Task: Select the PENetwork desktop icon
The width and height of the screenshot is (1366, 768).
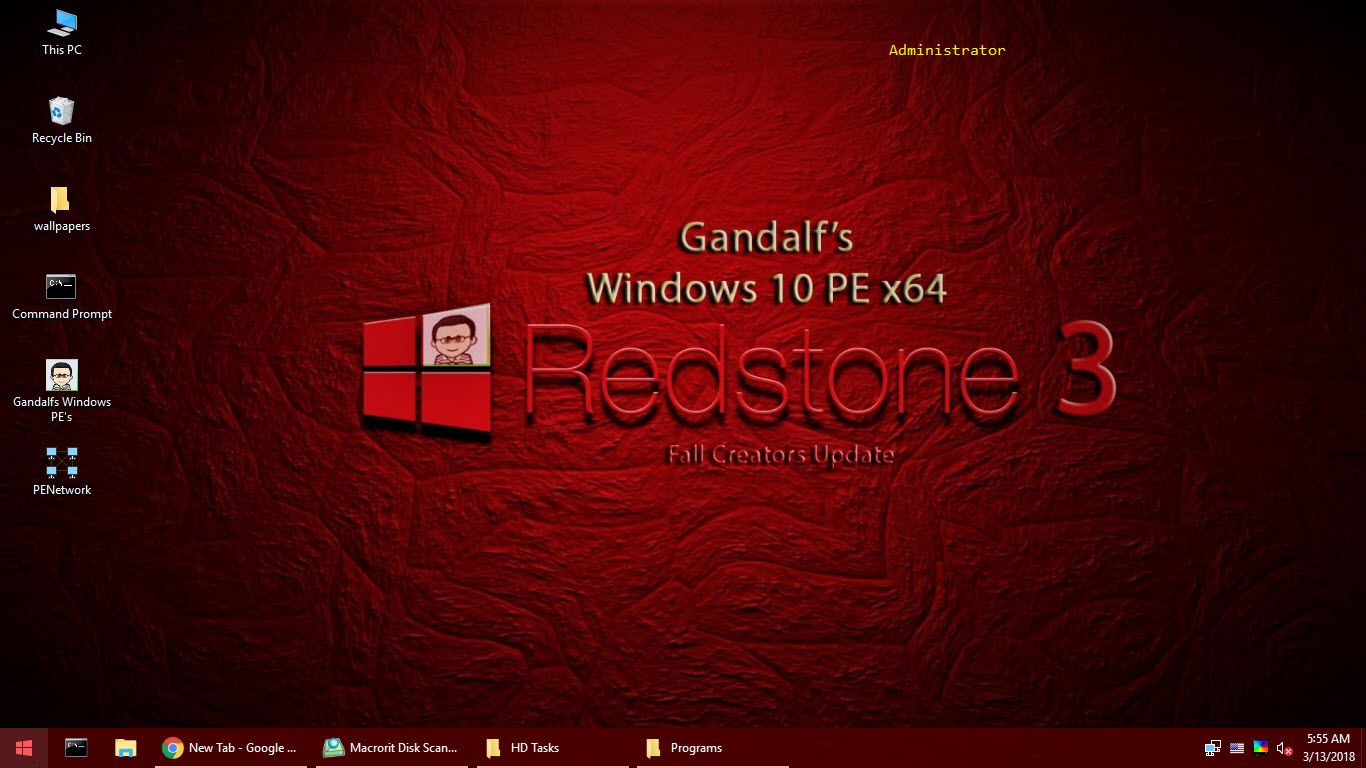Action: (62, 472)
